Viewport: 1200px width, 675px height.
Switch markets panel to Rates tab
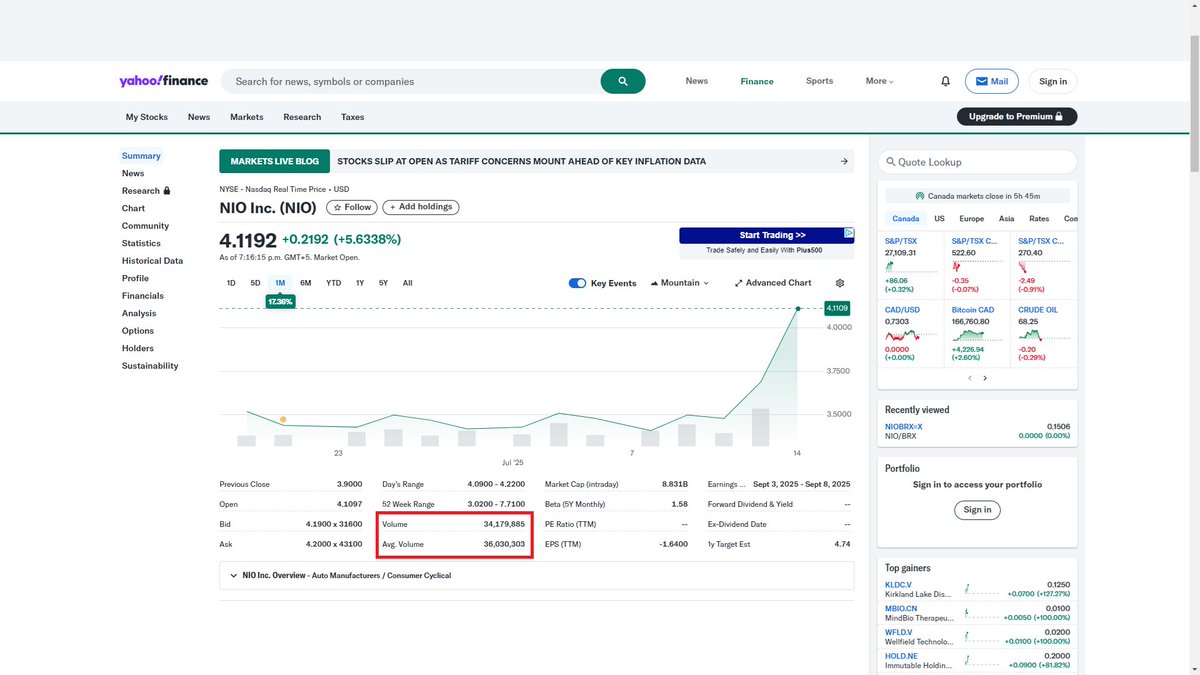(1039, 218)
